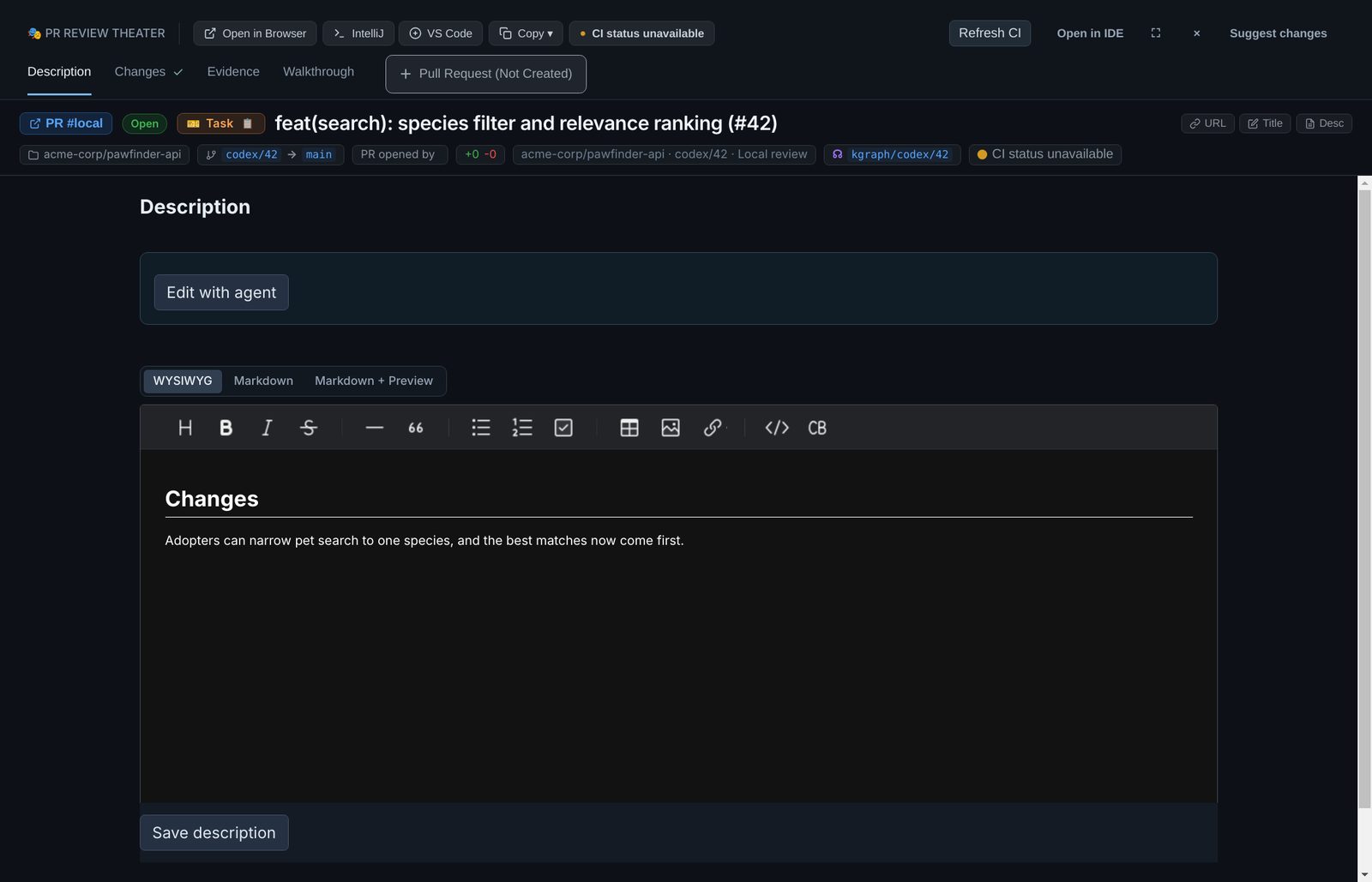Click the kgraph/codex/42 badge
Screen dimensions: 1372x882
click(x=892, y=154)
